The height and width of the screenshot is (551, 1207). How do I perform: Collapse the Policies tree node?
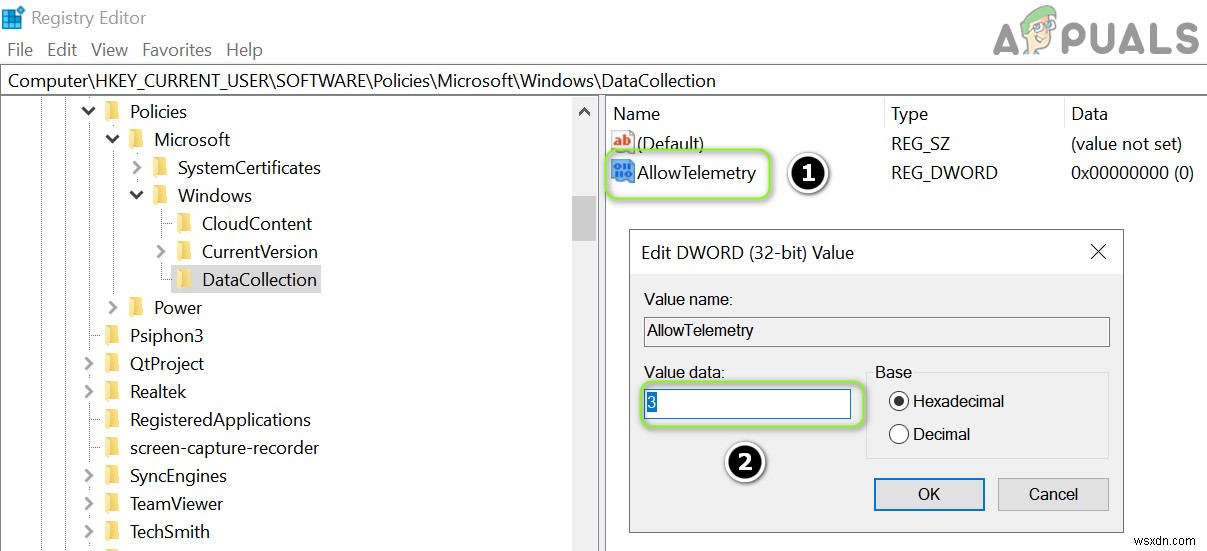pos(89,111)
